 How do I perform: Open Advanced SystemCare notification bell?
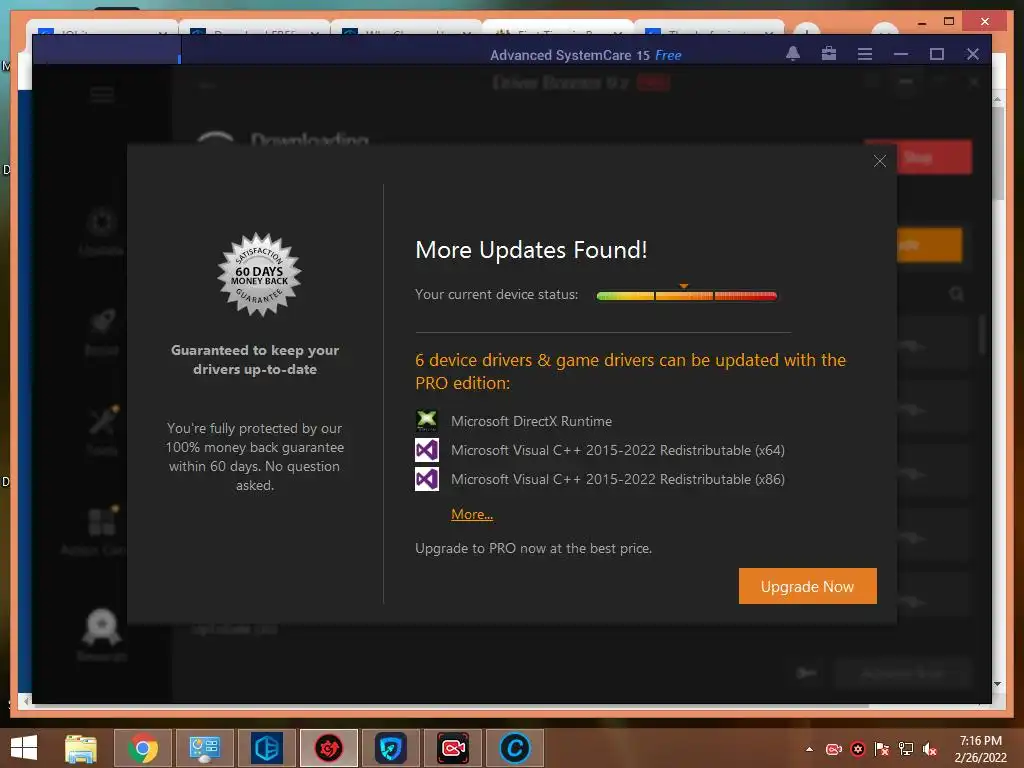(793, 54)
